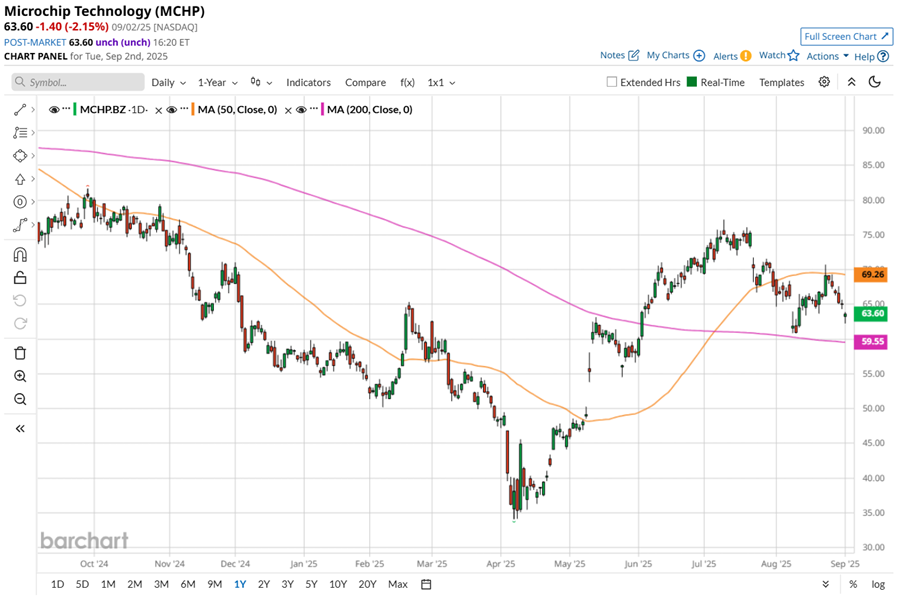Select the shapes drawing tool
Viewport: 904px width, 599px height.
pos(20,156)
